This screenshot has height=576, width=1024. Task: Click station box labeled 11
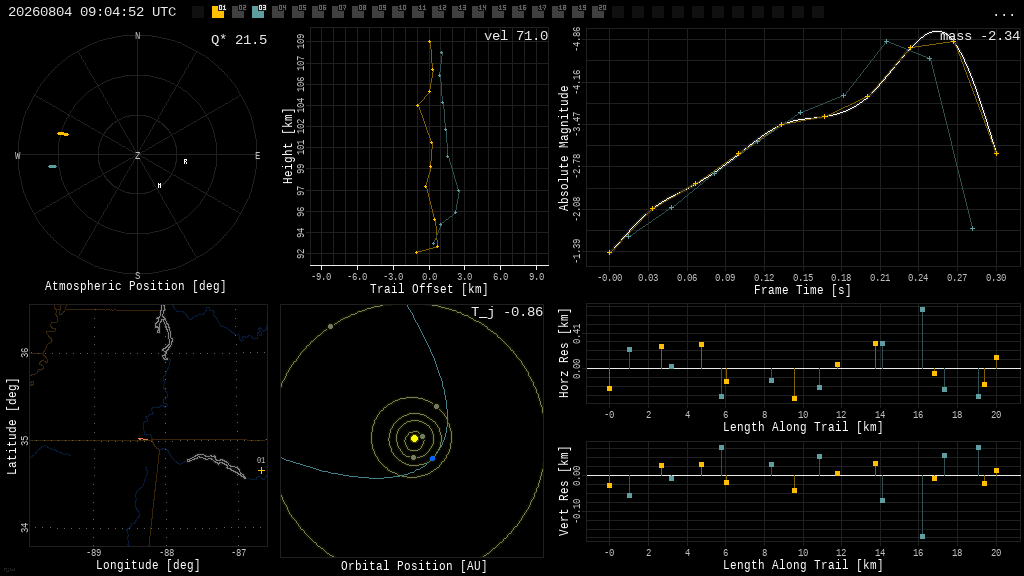(418, 12)
